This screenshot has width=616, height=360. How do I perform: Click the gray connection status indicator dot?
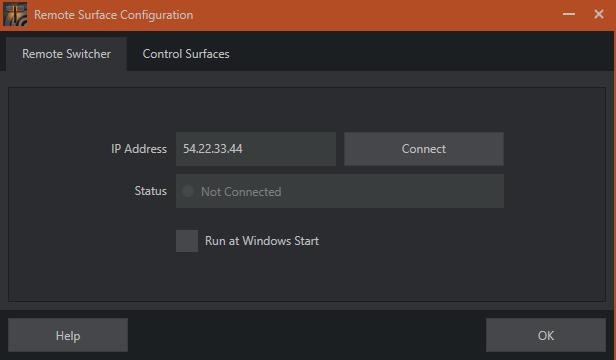pos(188,191)
